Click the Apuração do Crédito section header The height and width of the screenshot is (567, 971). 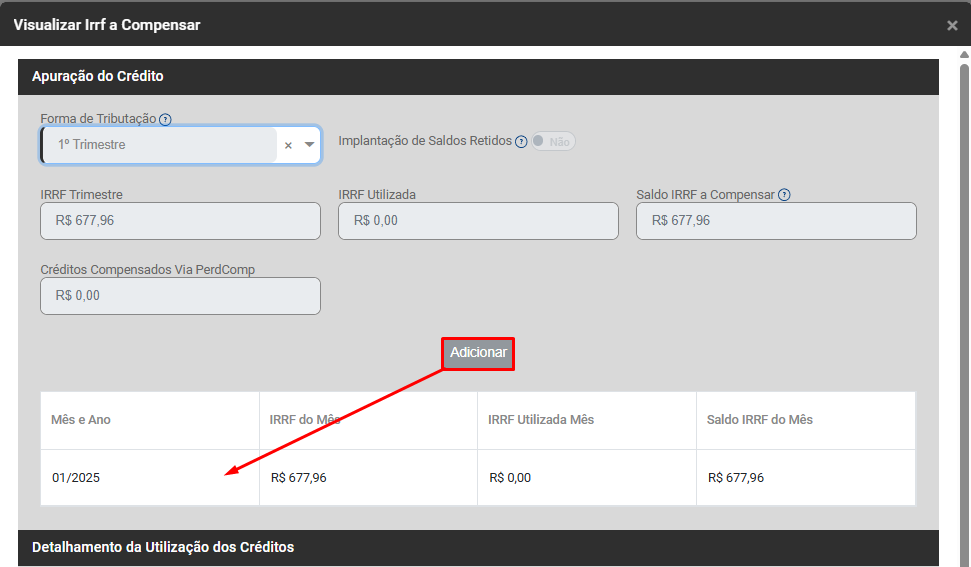pyautogui.click(x=98, y=76)
